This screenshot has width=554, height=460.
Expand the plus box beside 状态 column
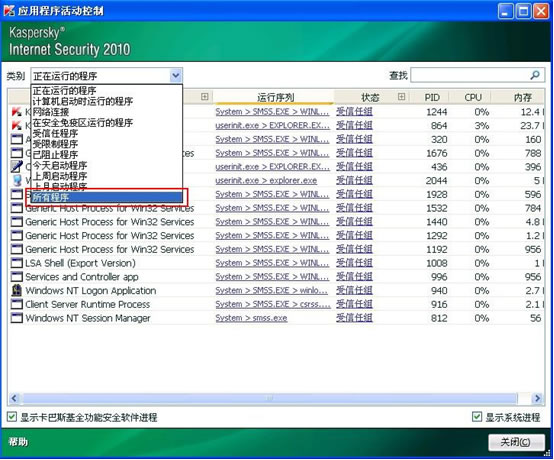[x=401, y=96]
